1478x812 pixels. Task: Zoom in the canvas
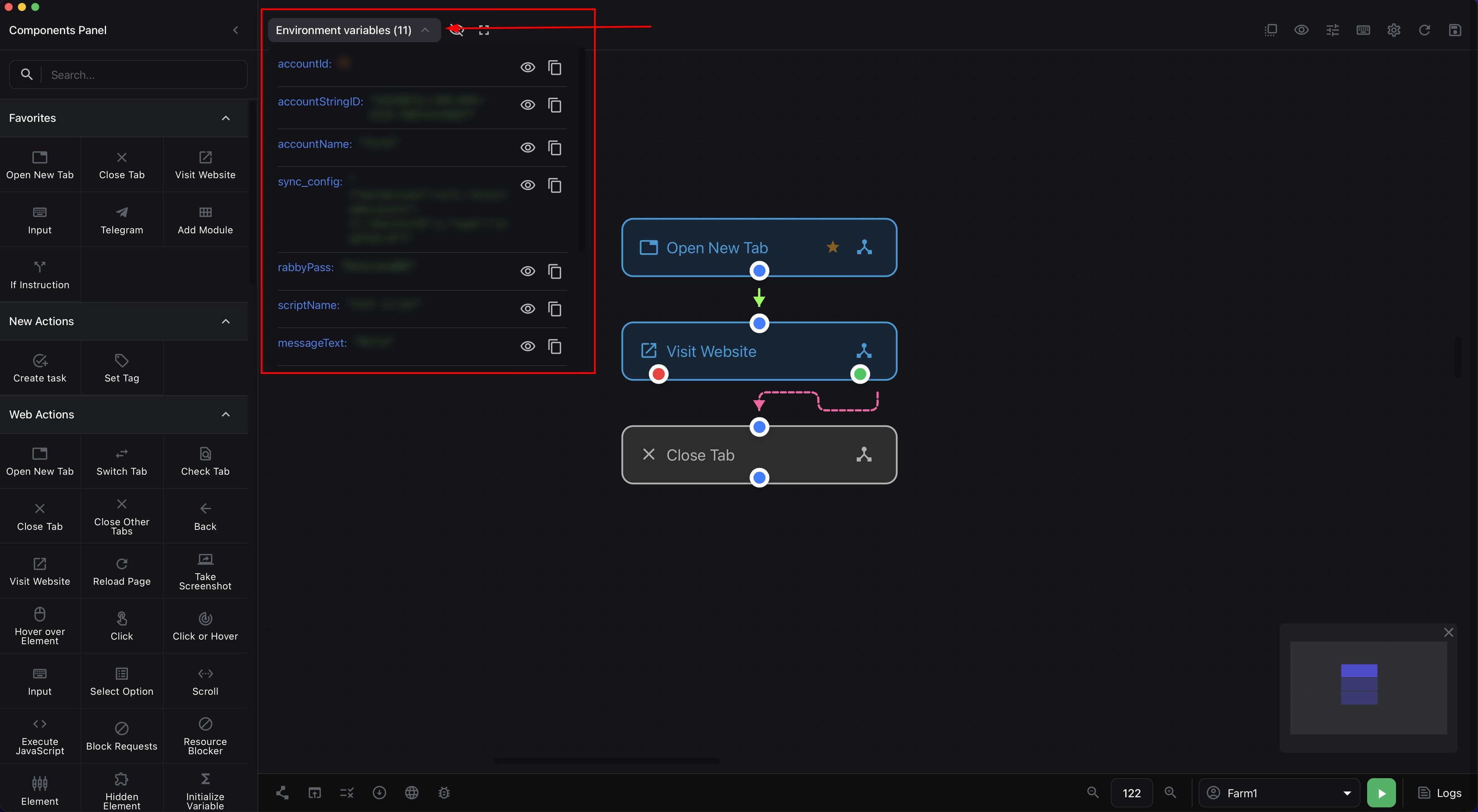1170,792
